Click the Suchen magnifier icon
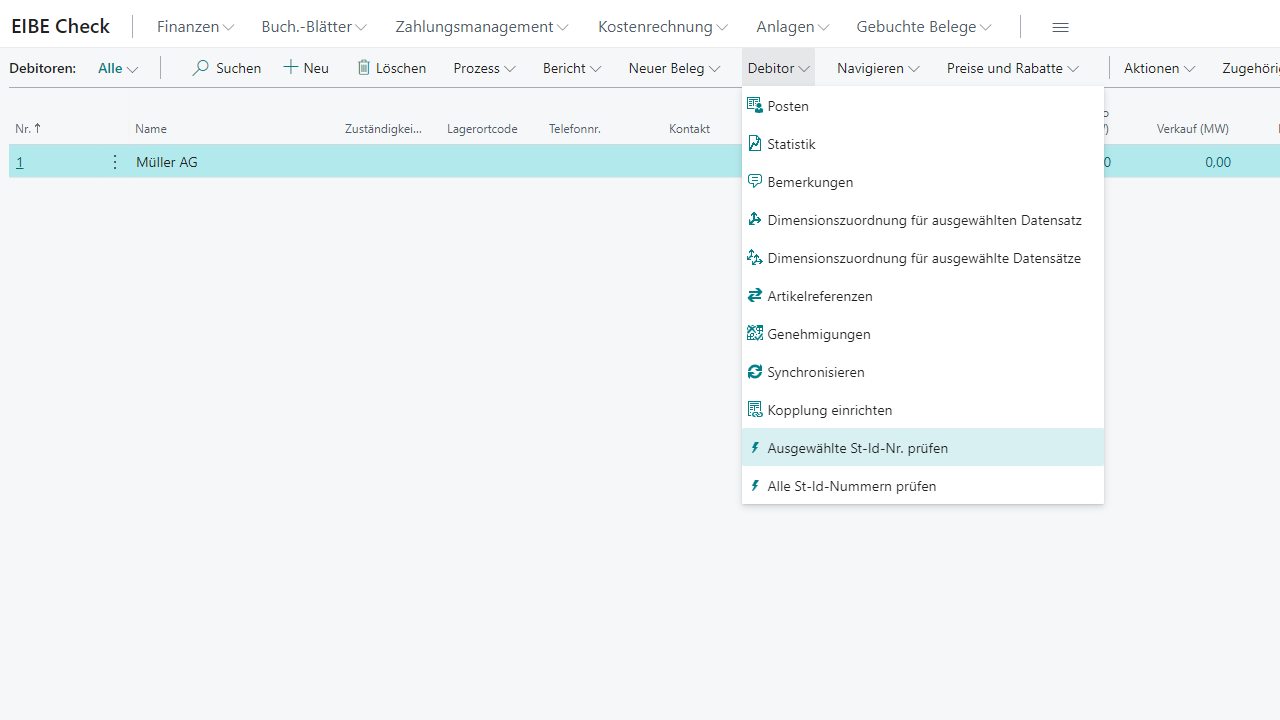Image resolution: width=1280 pixels, height=720 pixels. pyautogui.click(x=201, y=68)
